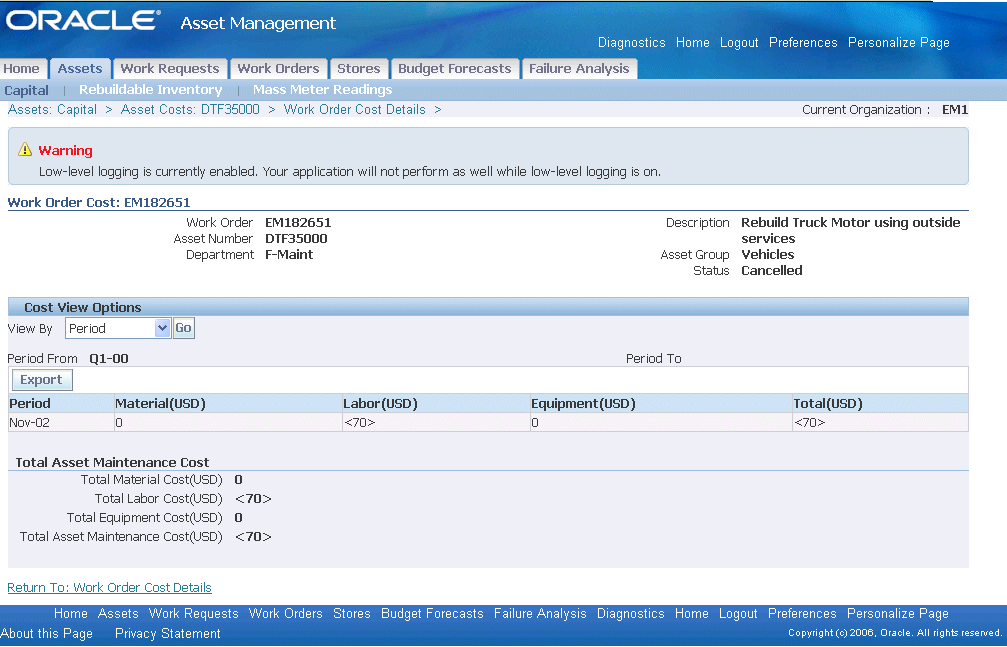1007x647 pixels.
Task: Click Home link in top header
Action: [x=692, y=42]
